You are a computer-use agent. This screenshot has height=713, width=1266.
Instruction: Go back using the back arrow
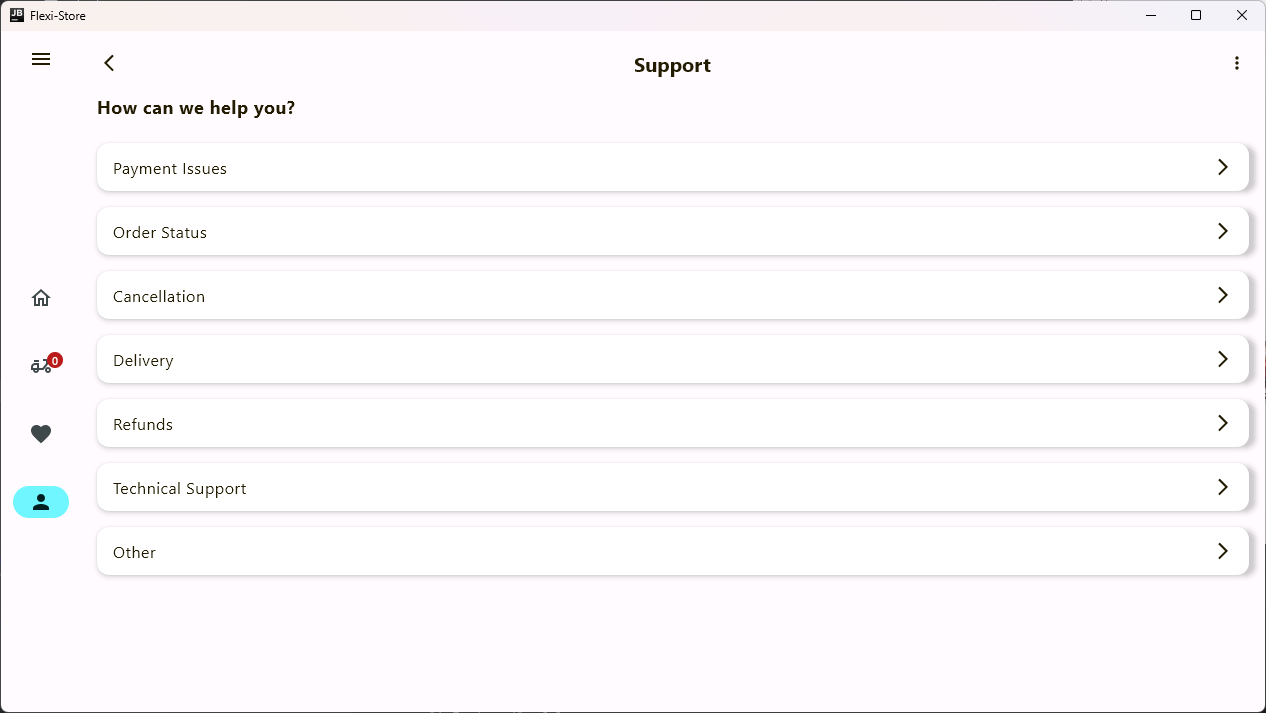click(109, 63)
